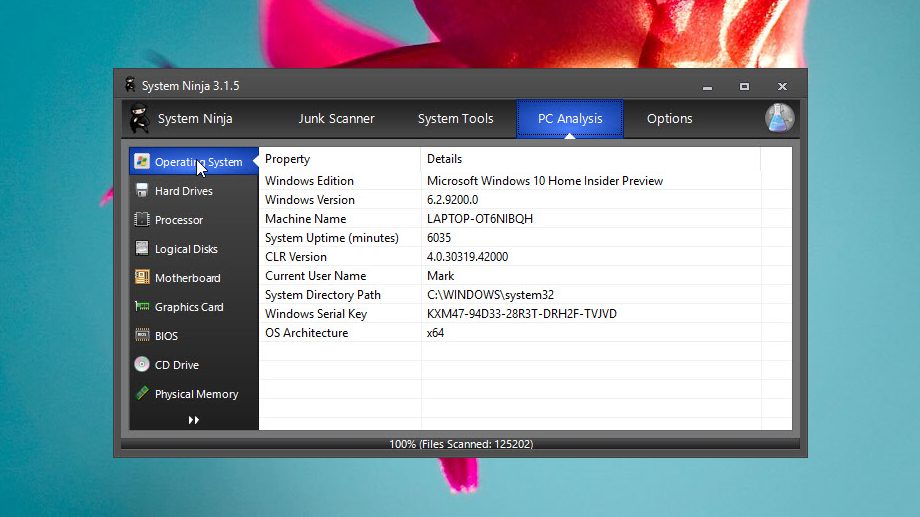
Task: Select the Graphics Card category
Action: [194, 307]
